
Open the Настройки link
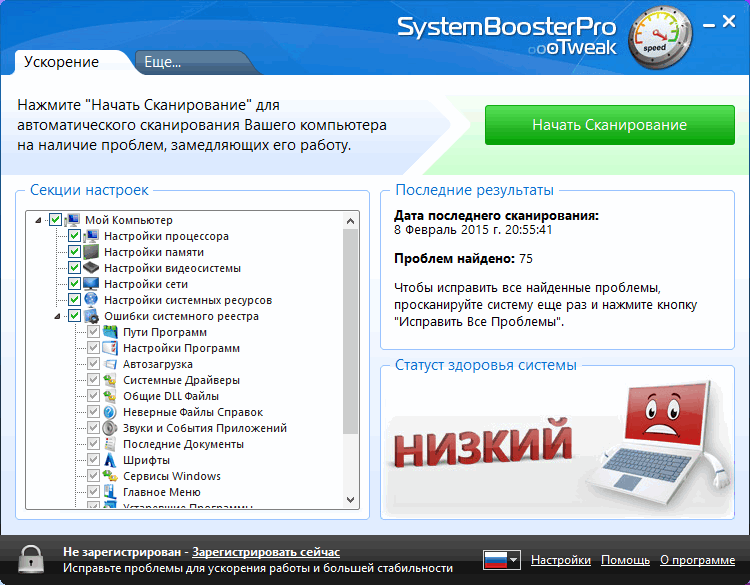(561, 560)
